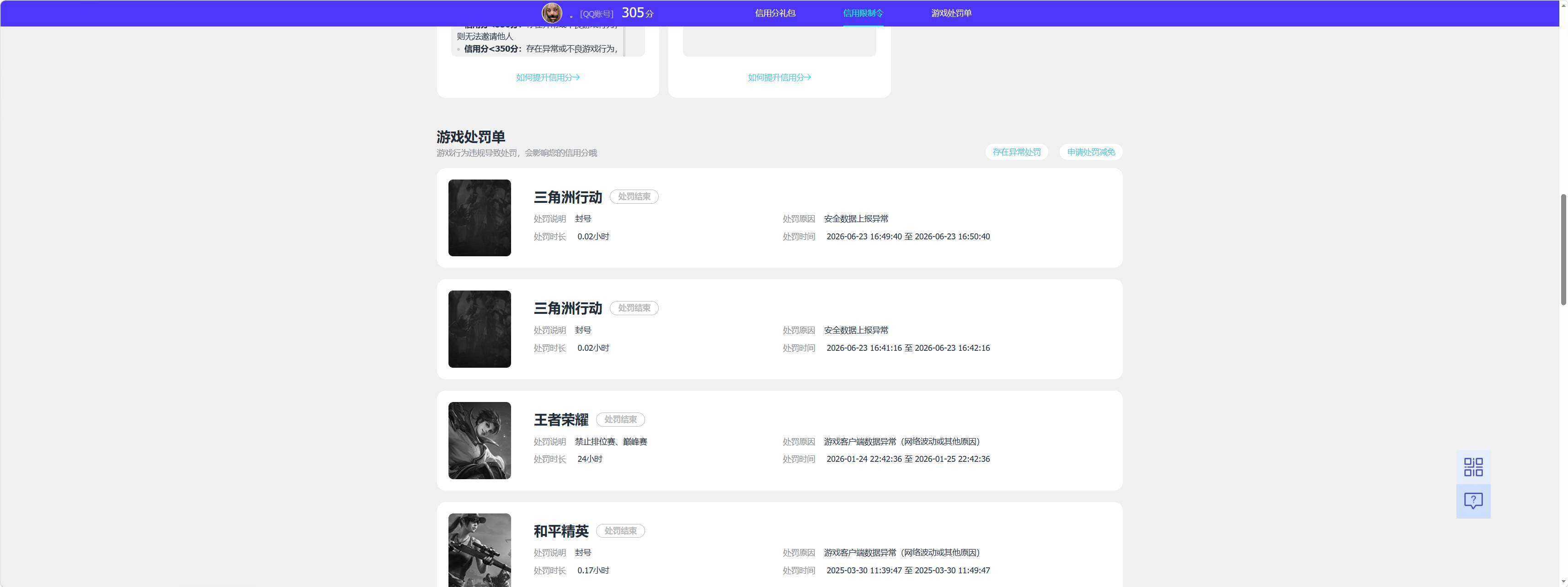Click the 游戏行为违规导致处罚 subtitle text
Viewport: 1568px width, 587px height.
517,153
